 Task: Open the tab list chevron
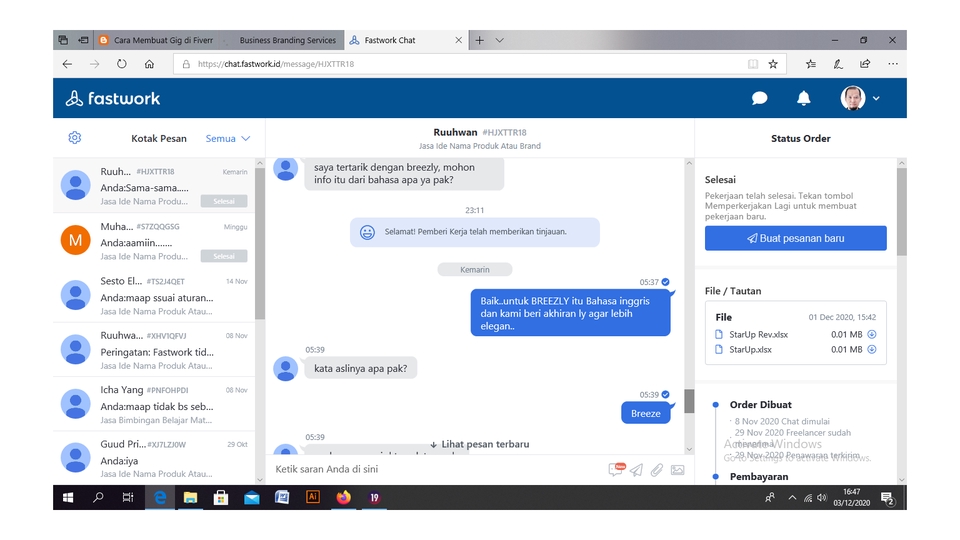[500, 40]
